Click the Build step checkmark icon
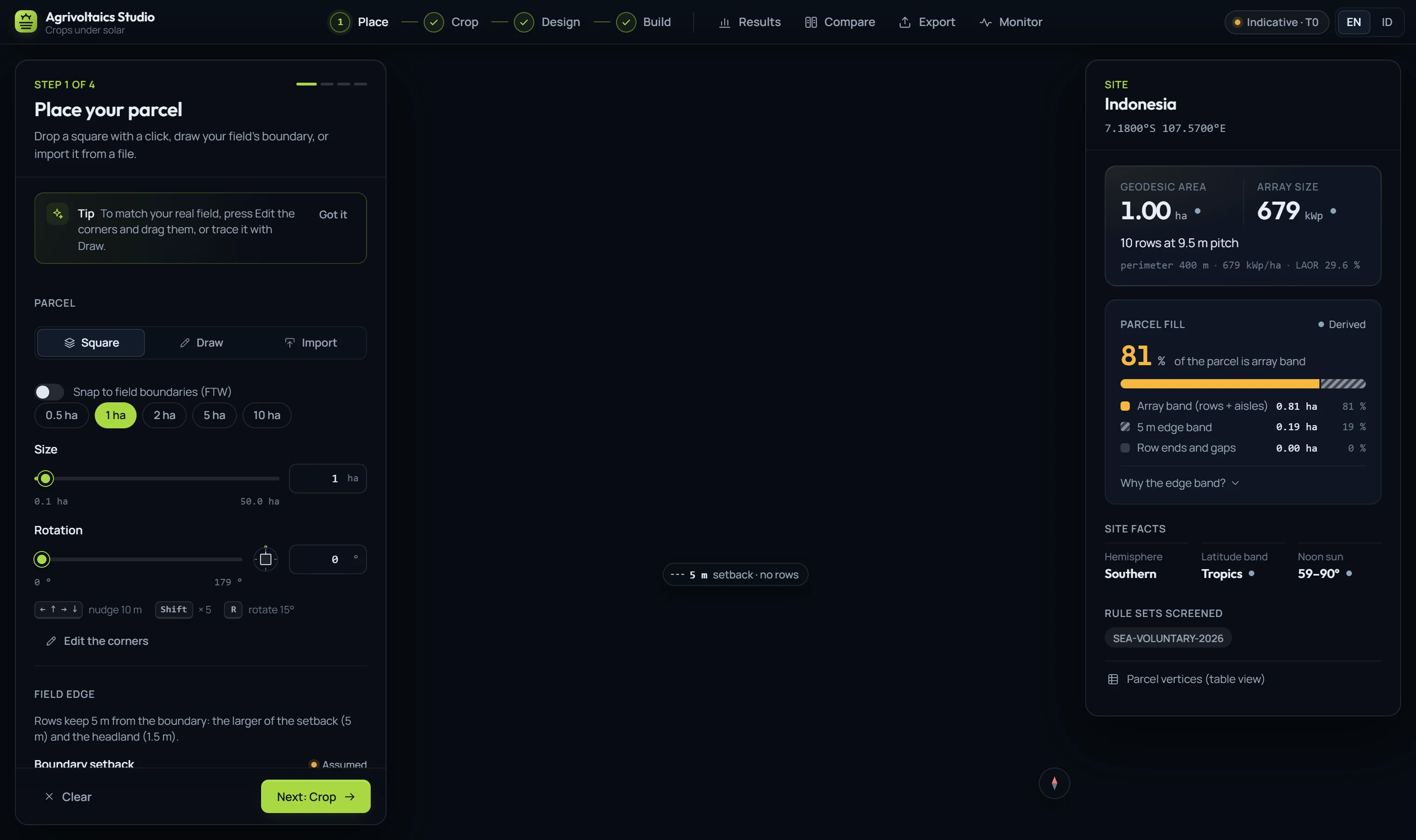Viewport: 1416px width, 840px height. click(x=626, y=22)
